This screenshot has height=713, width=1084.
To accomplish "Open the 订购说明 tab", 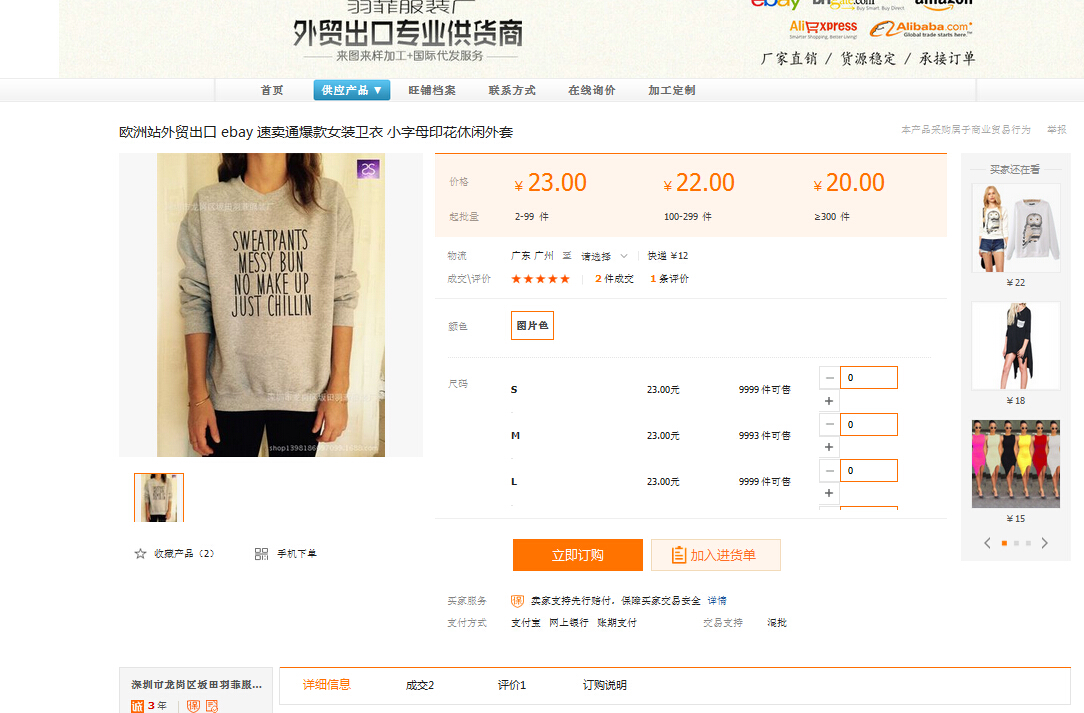I will (605, 685).
